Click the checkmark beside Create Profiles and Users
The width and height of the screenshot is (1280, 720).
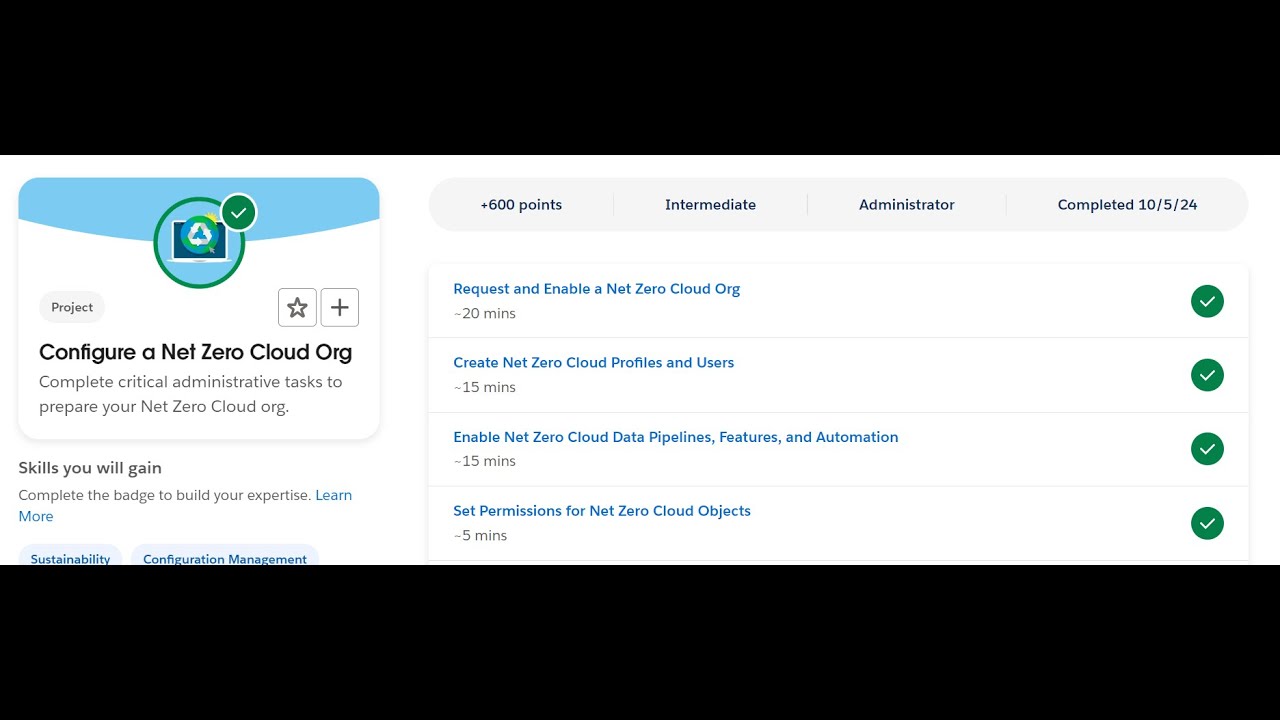click(x=1207, y=375)
